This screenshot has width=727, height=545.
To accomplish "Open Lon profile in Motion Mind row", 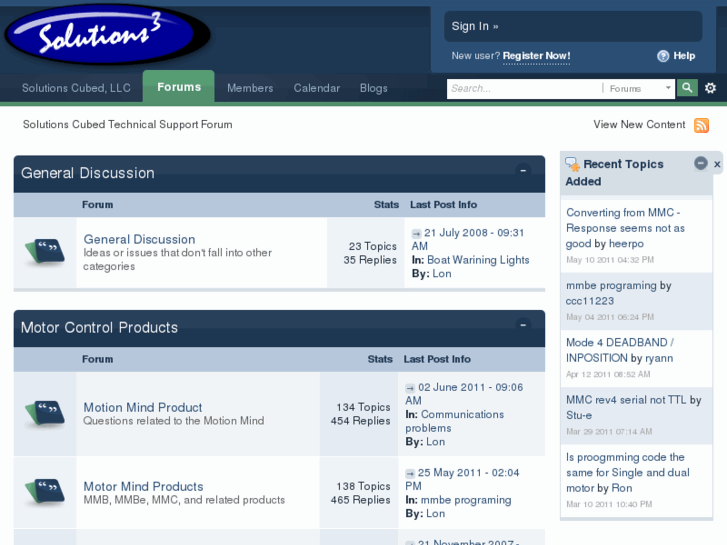I will click(x=435, y=442).
